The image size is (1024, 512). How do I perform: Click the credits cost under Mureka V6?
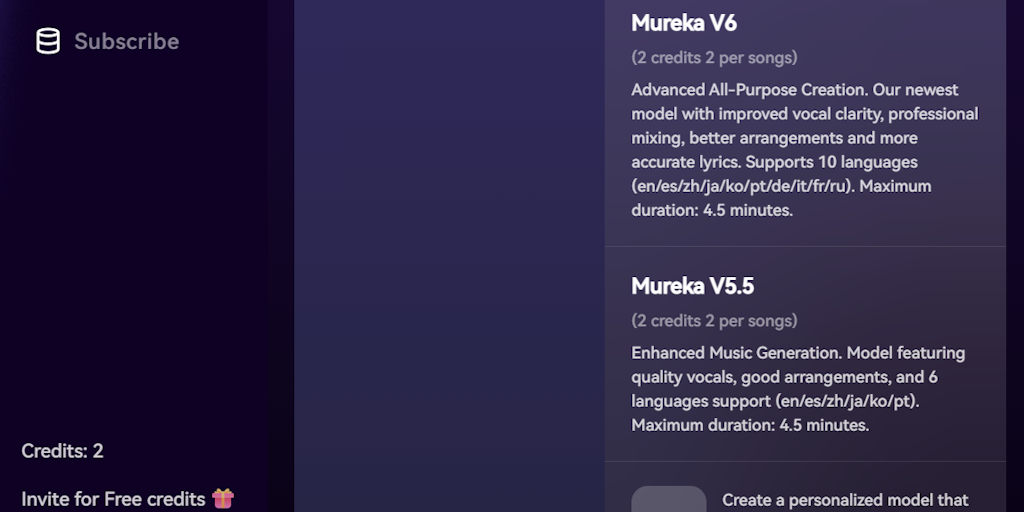pos(714,57)
